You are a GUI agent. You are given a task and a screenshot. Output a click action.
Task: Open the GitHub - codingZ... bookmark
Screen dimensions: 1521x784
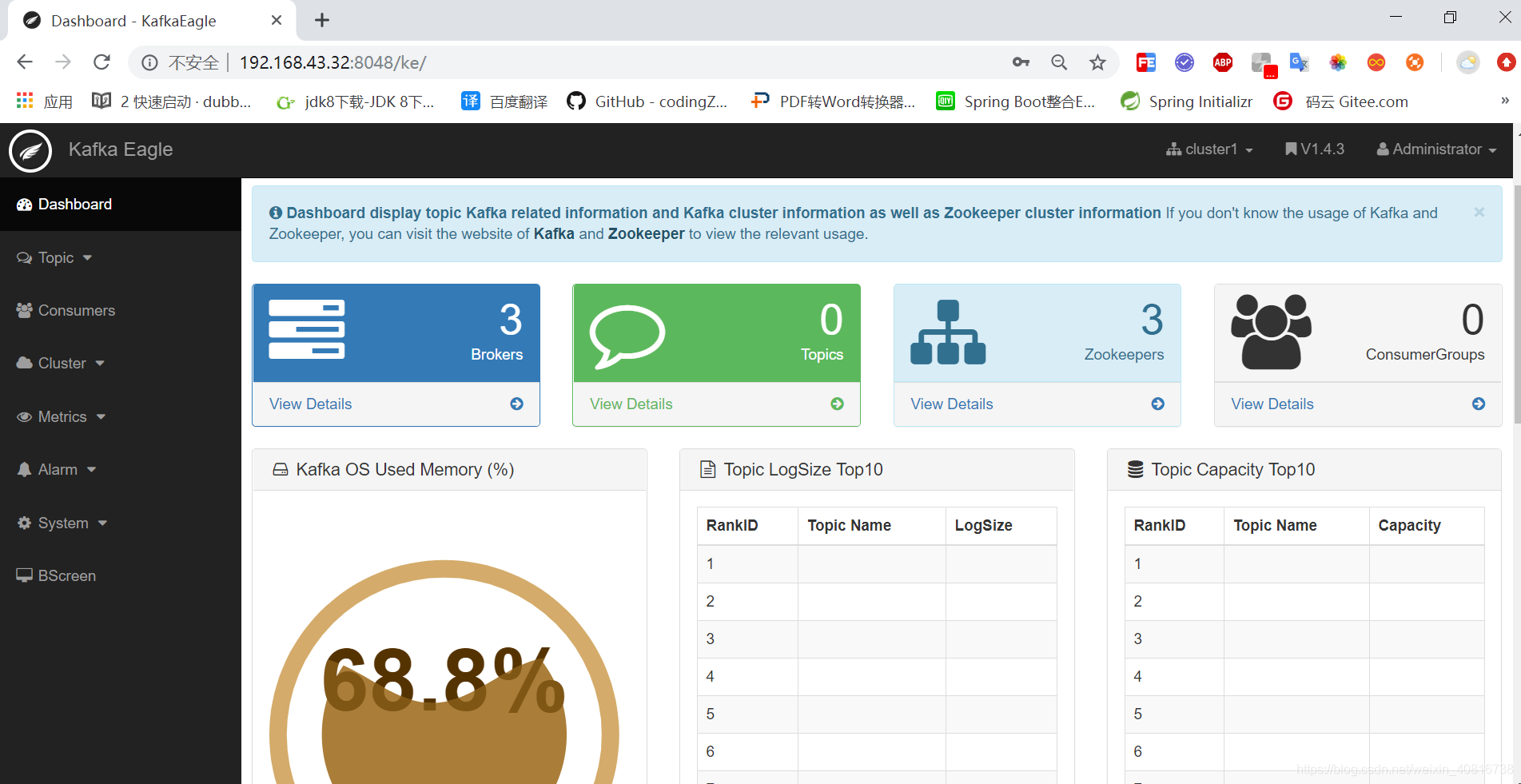point(647,101)
